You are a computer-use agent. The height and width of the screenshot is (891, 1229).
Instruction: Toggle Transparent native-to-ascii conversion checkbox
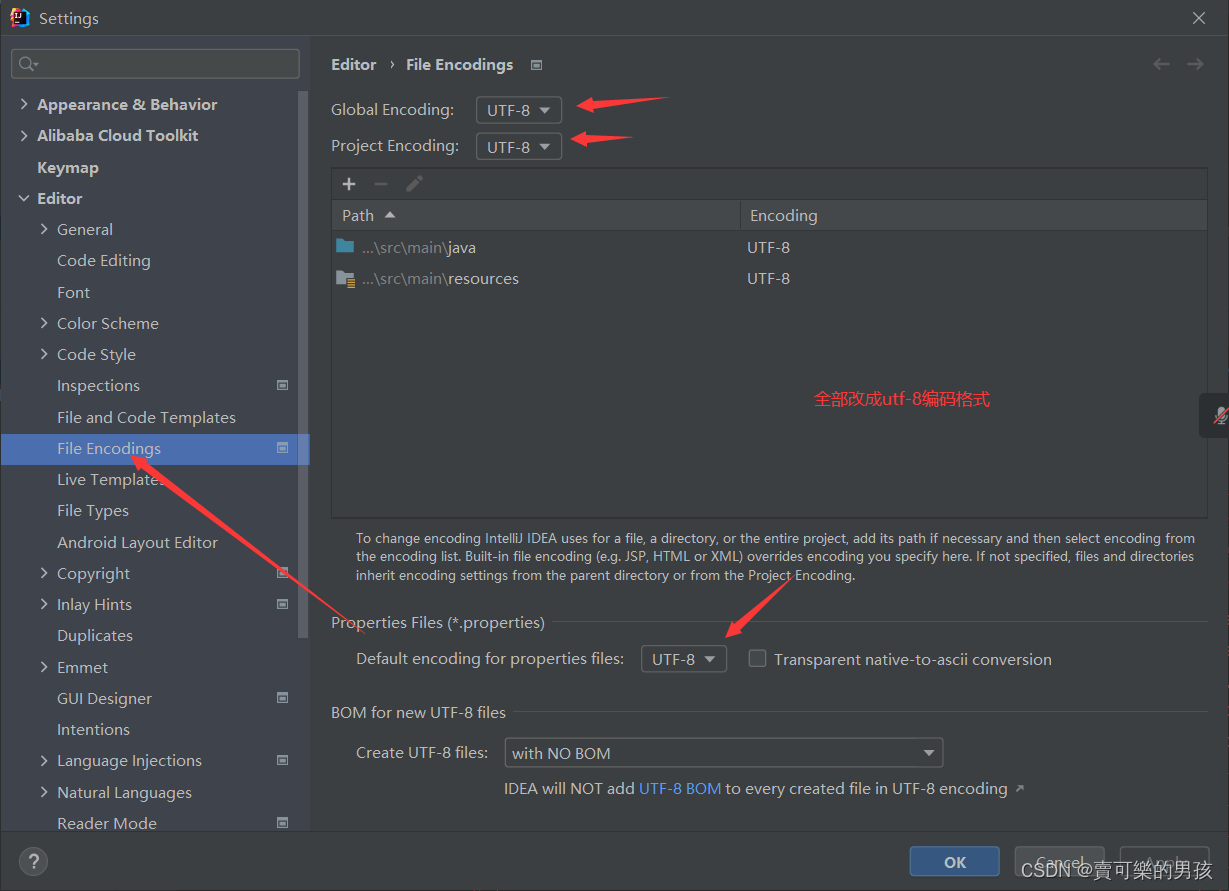(758, 659)
